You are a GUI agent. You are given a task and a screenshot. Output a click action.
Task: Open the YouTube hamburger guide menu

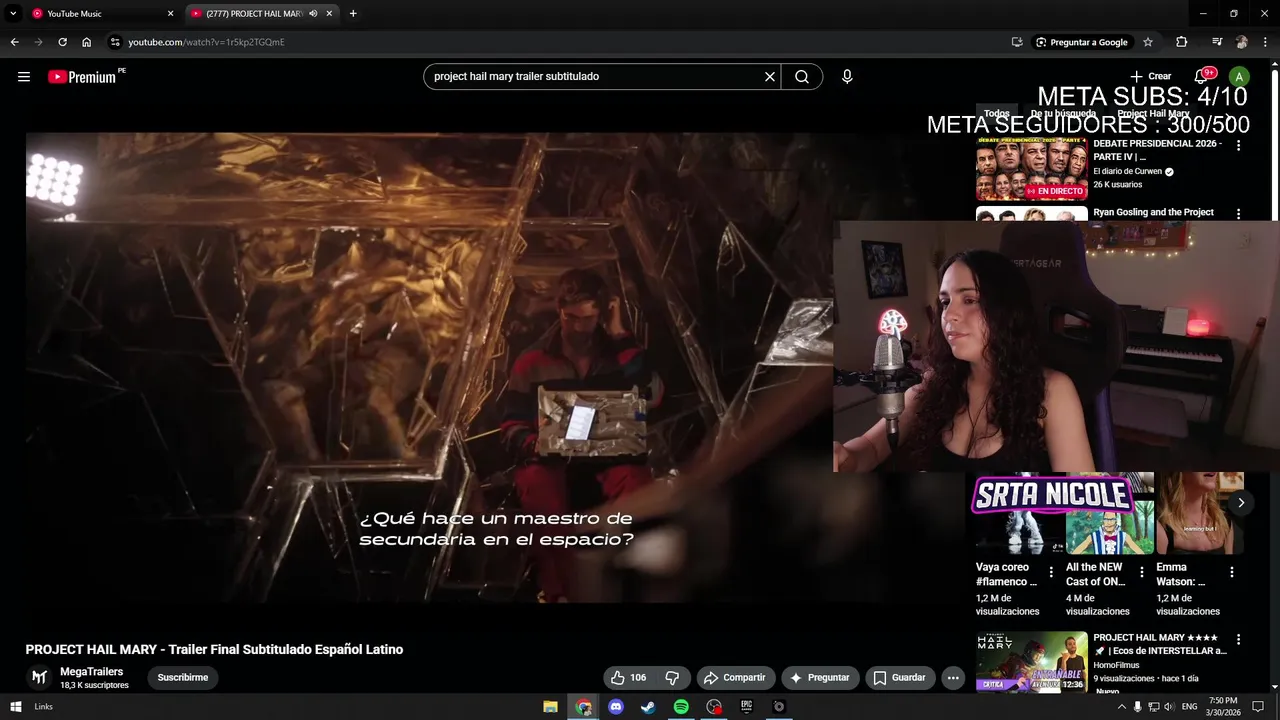(24, 77)
